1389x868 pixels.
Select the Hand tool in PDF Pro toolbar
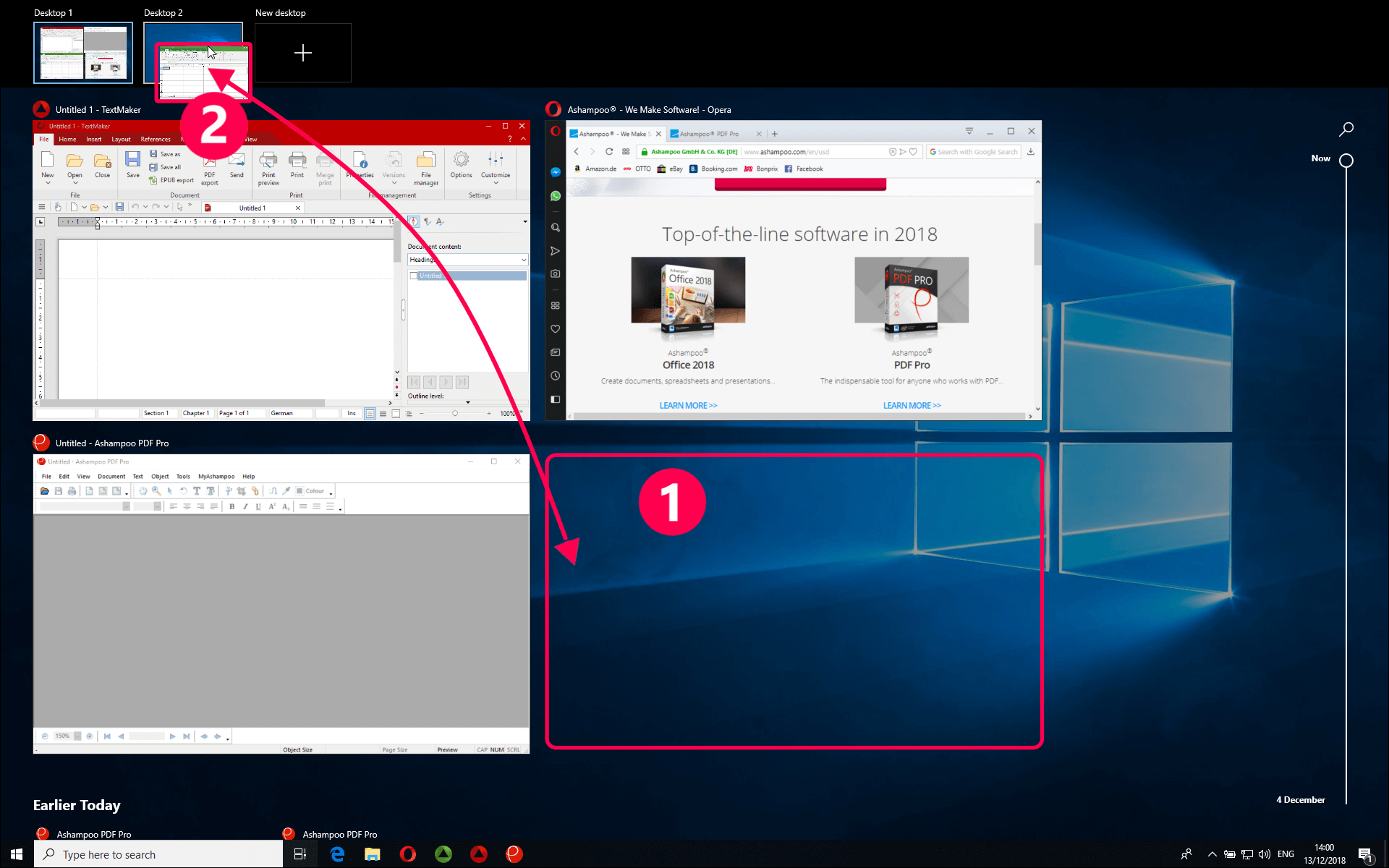pos(143,491)
